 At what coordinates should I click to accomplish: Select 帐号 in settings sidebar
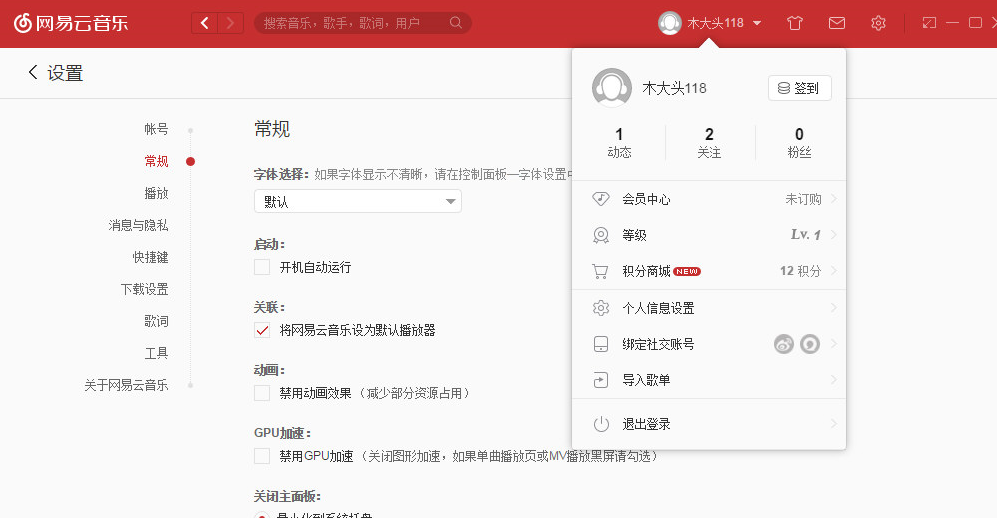156,129
